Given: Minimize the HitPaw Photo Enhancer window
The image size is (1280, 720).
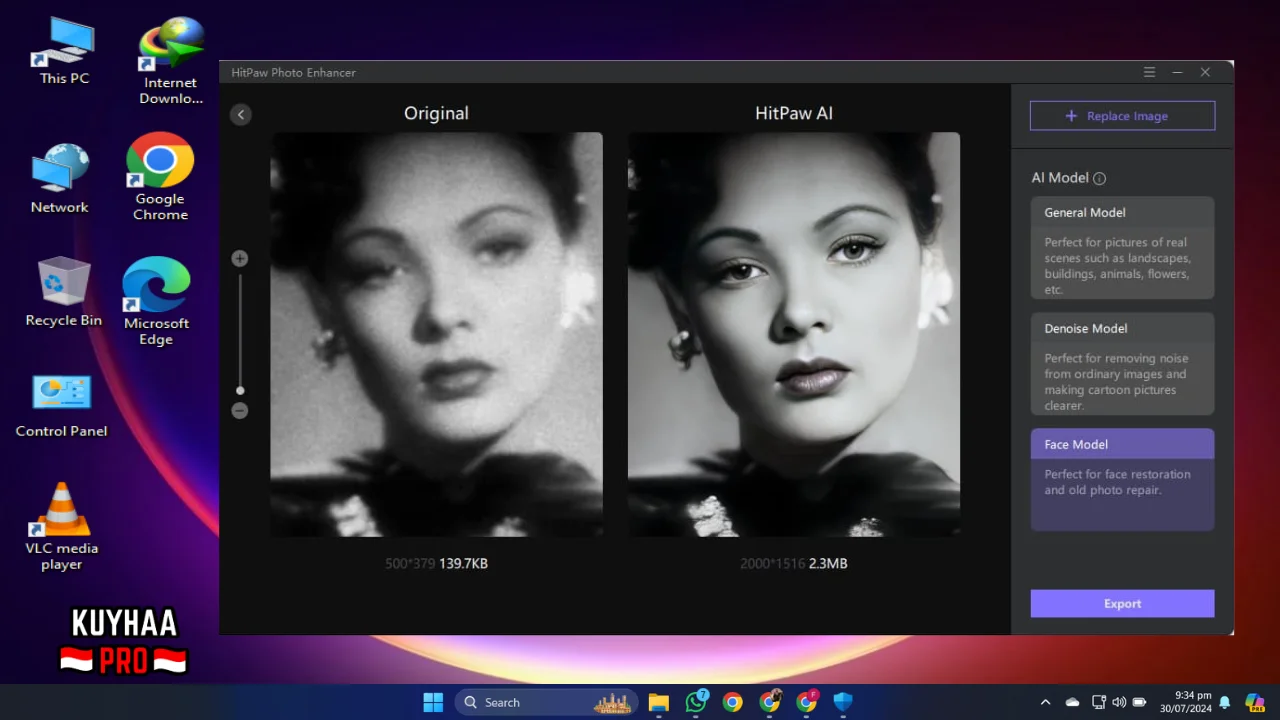Looking at the screenshot, I should coord(1177,72).
